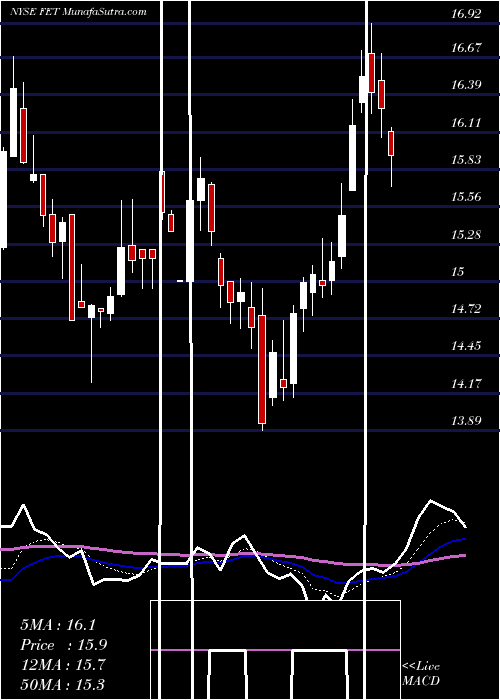
Task: Click the 14.45 price axis label
Action: [x=466, y=346]
